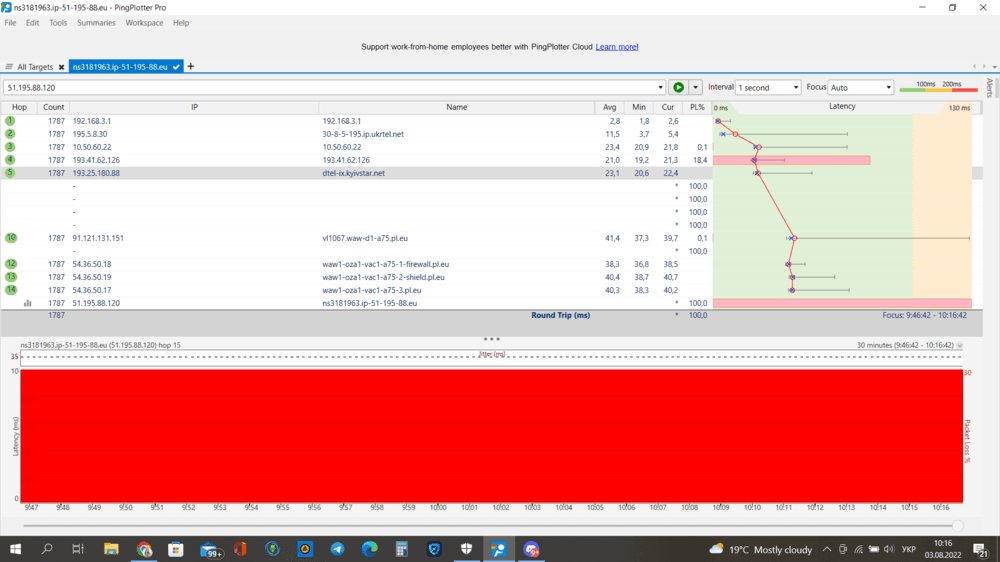Click the hop 1 green circle
This screenshot has height=562, width=1000.
10,121
